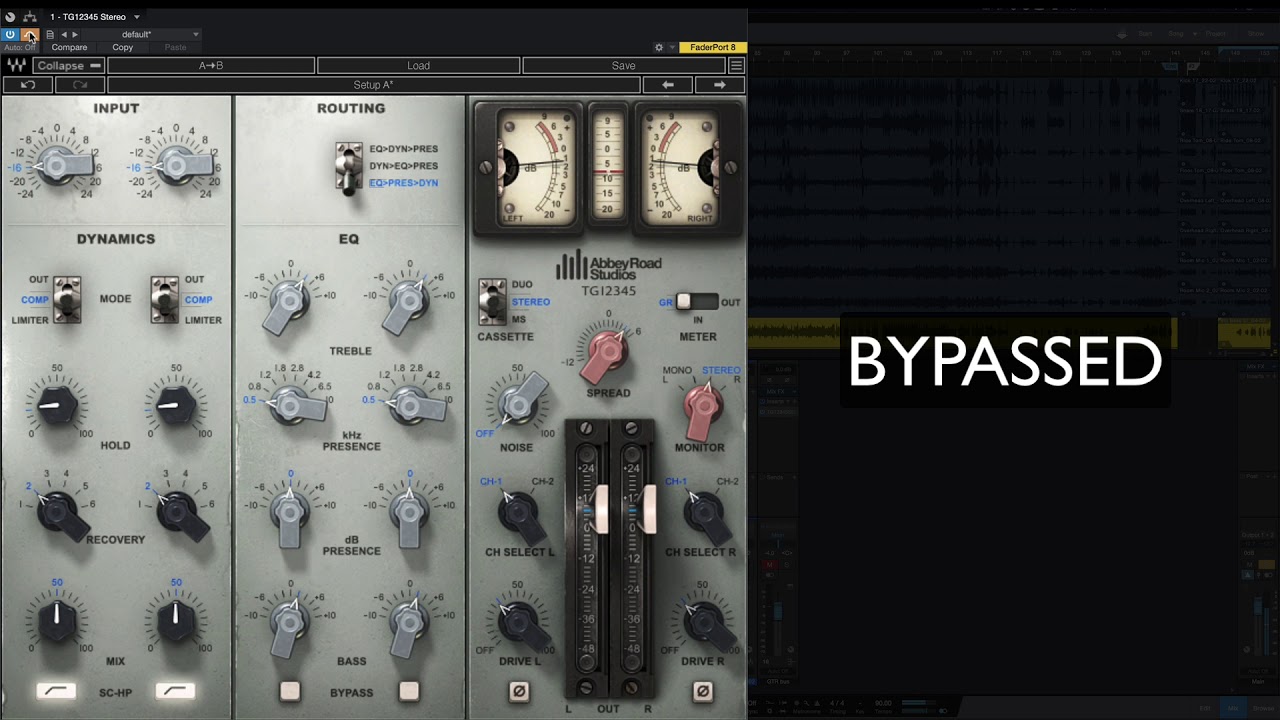Open the 1 - TG12345 Stereo dropdown
The height and width of the screenshot is (720, 1280).
click(x=95, y=17)
